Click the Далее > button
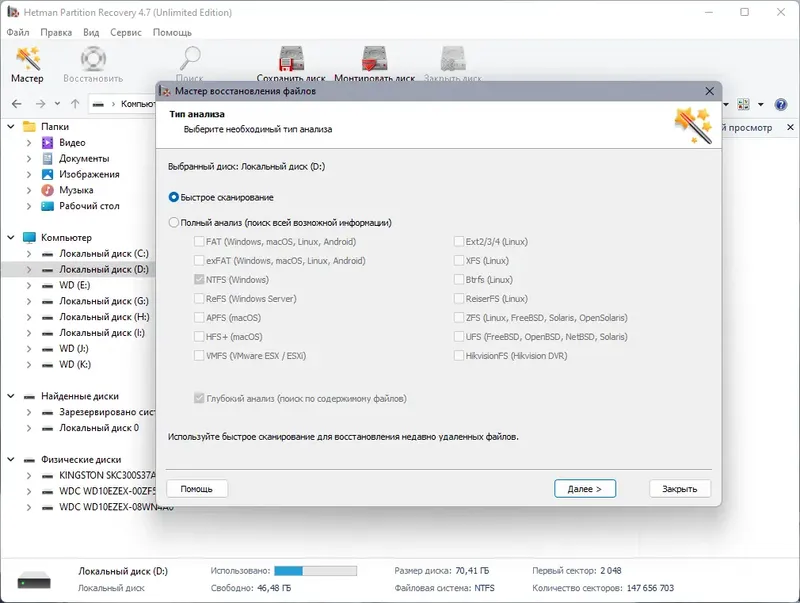 585,489
